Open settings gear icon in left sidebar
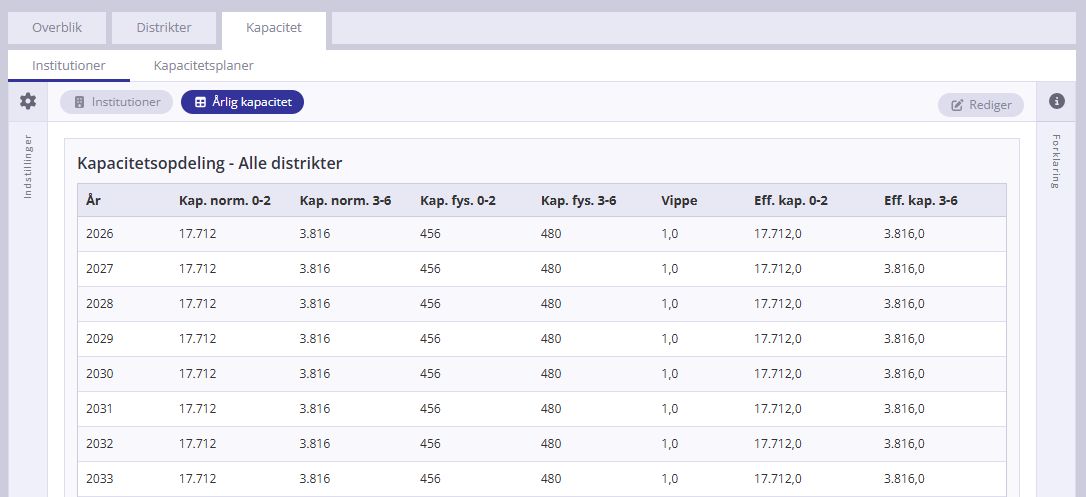 click(x=28, y=101)
